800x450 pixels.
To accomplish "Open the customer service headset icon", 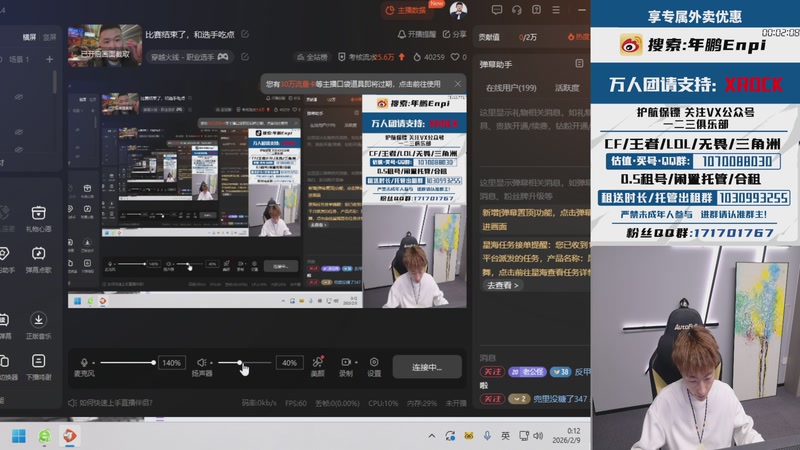I will (516, 10).
